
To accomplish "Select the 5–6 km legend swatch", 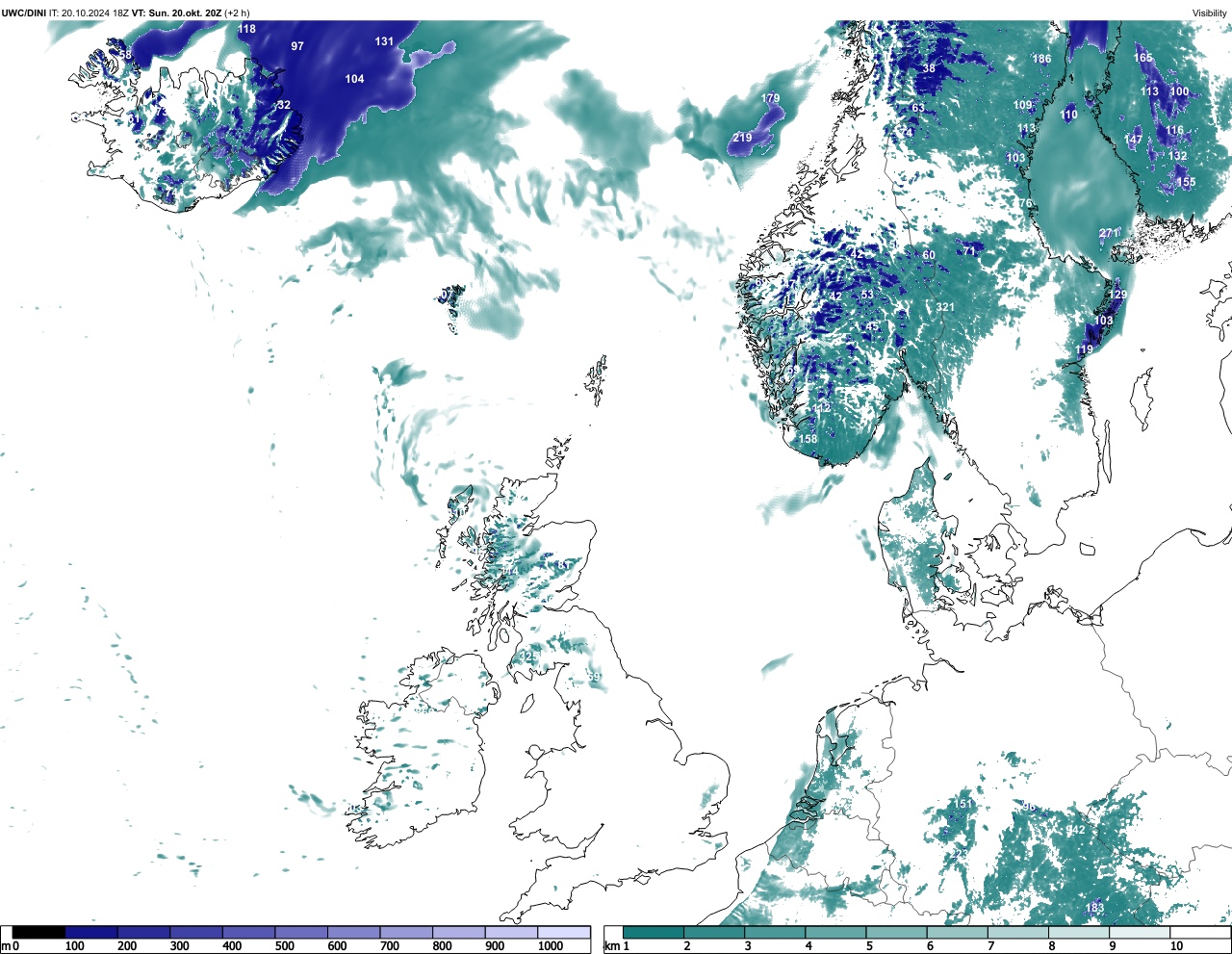I will pos(897,932).
